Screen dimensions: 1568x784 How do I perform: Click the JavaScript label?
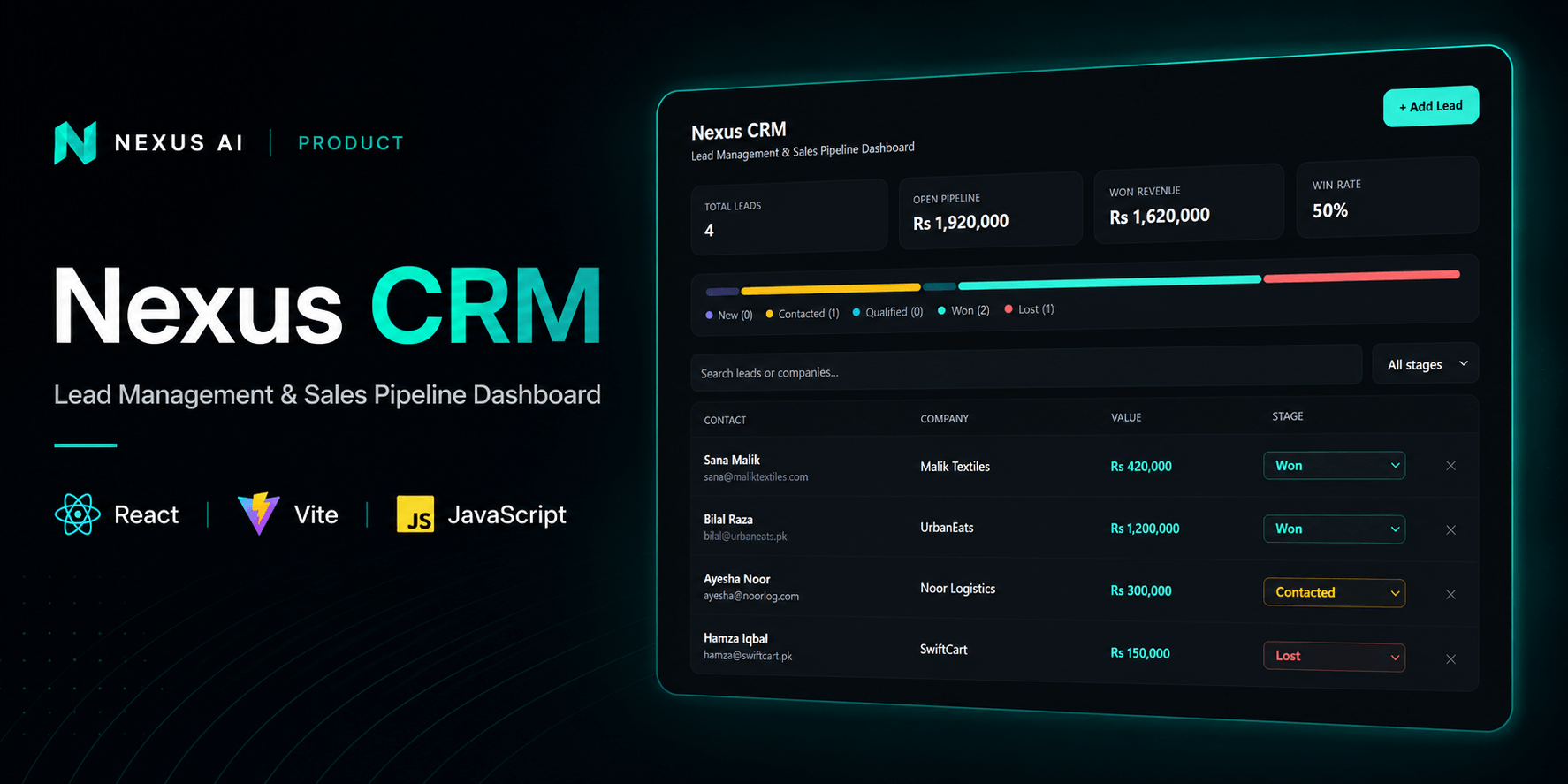506,514
